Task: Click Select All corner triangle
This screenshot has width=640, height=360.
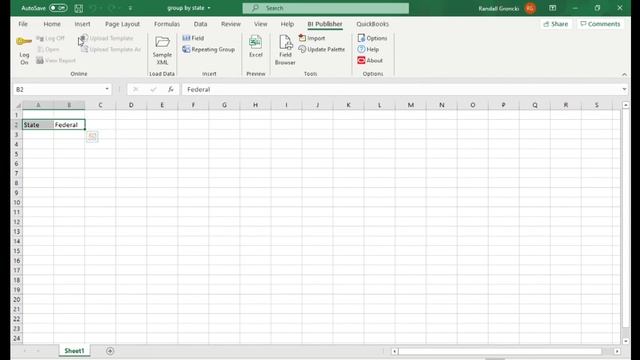Action: [18, 105]
